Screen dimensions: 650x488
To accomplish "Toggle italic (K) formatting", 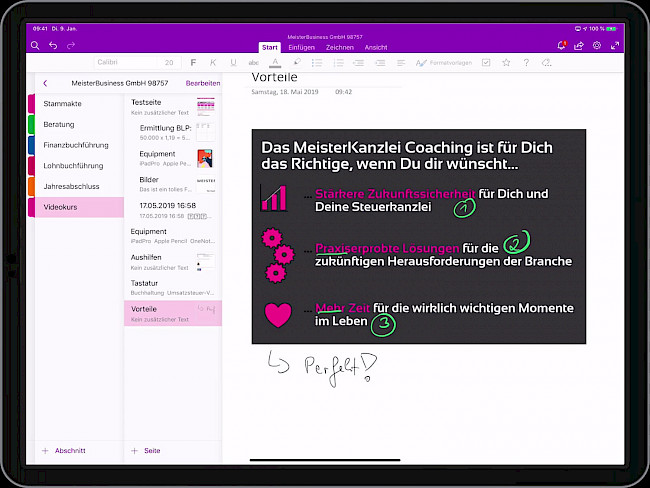I will coord(213,63).
